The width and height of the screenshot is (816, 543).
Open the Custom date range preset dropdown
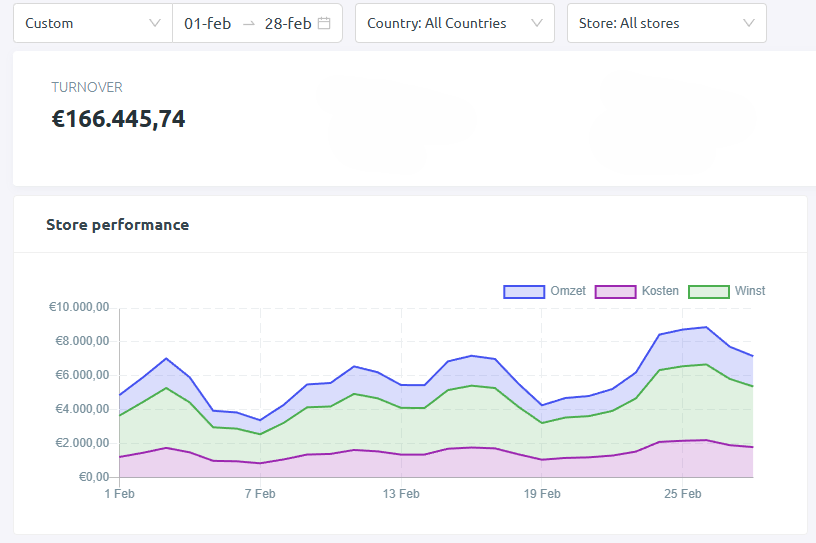(93, 23)
